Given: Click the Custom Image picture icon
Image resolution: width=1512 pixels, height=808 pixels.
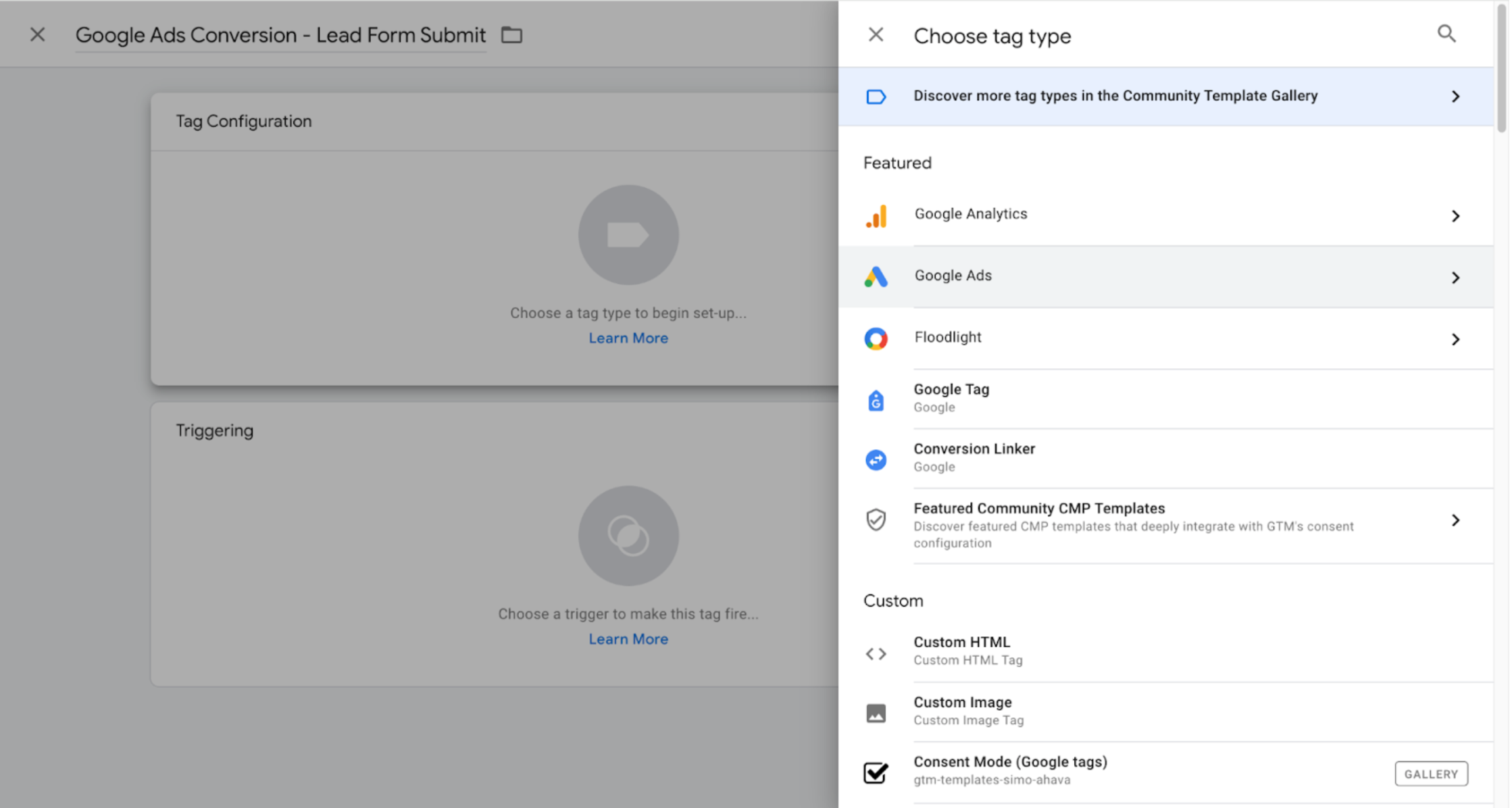Looking at the screenshot, I should click(876, 713).
